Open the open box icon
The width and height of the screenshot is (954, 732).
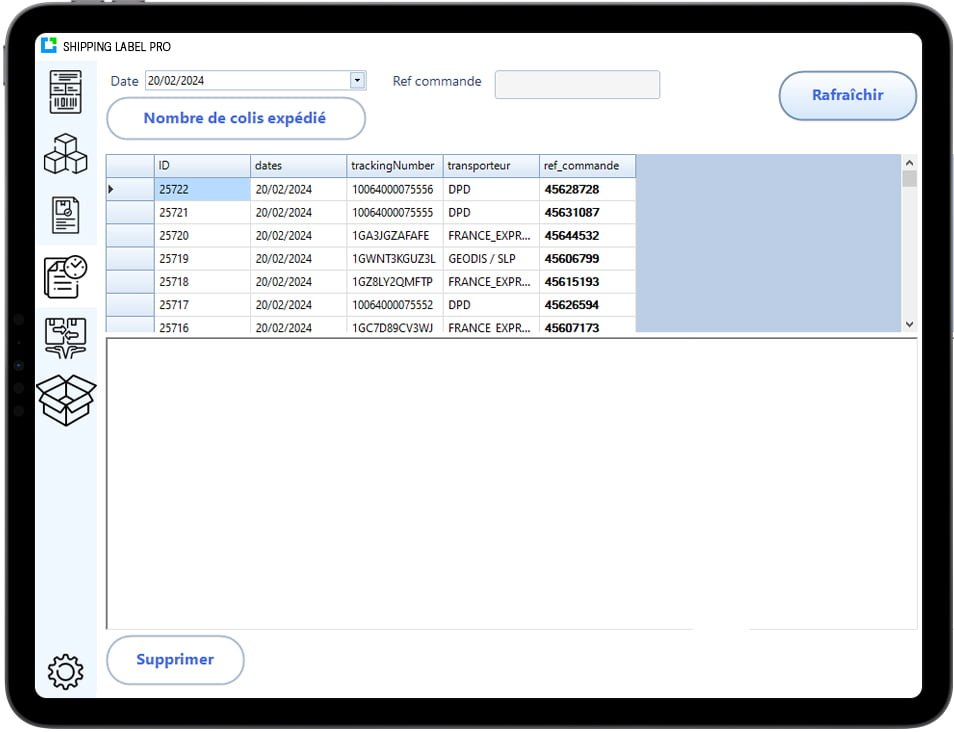click(66, 399)
